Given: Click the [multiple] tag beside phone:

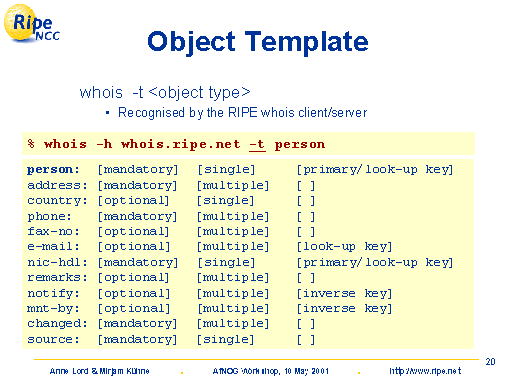Looking at the screenshot, I should pos(233,217).
